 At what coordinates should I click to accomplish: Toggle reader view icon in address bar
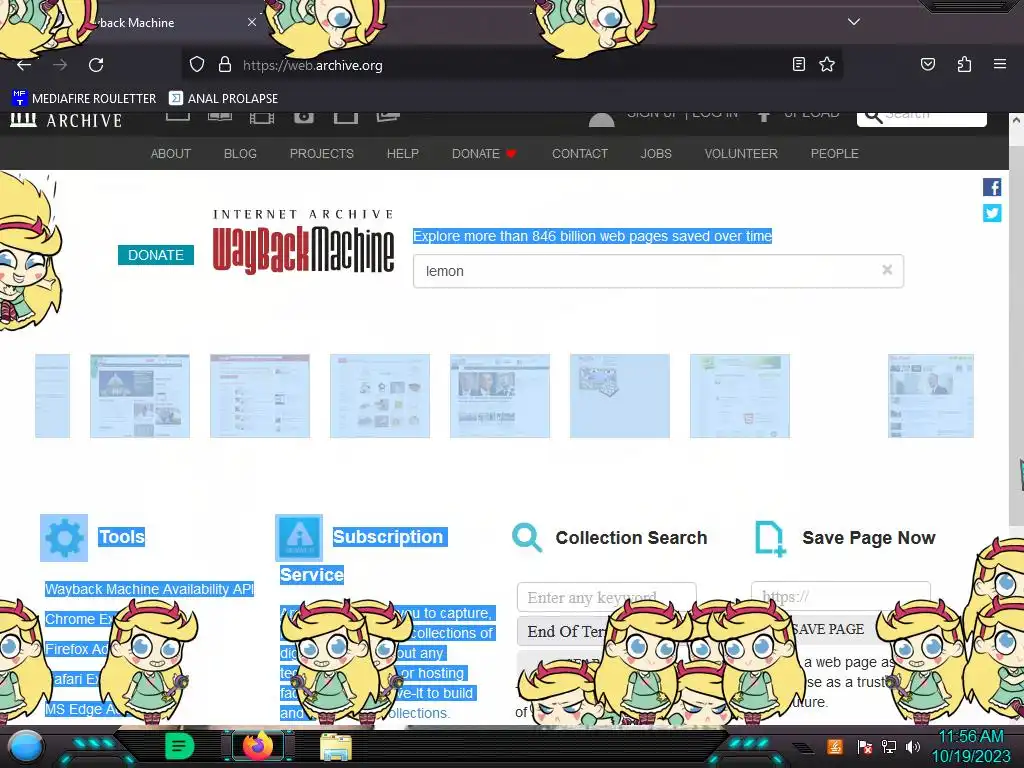pyautogui.click(x=798, y=64)
